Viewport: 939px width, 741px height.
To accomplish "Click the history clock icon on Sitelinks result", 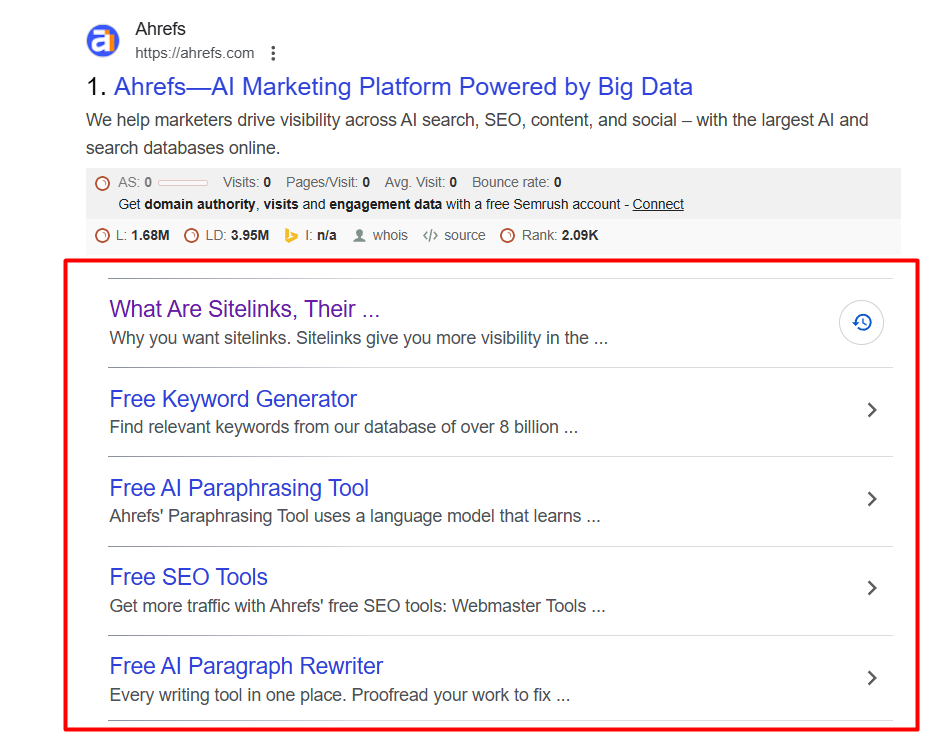I will pos(861,322).
